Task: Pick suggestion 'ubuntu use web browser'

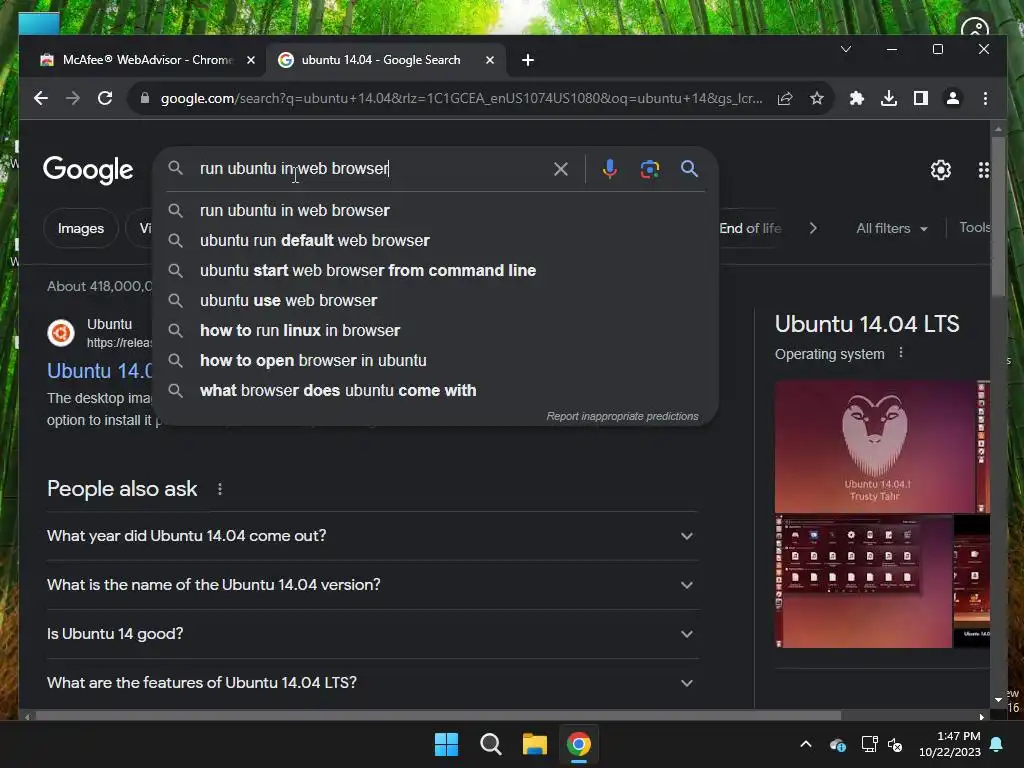Action: pyautogui.click(x=435, y=300)
